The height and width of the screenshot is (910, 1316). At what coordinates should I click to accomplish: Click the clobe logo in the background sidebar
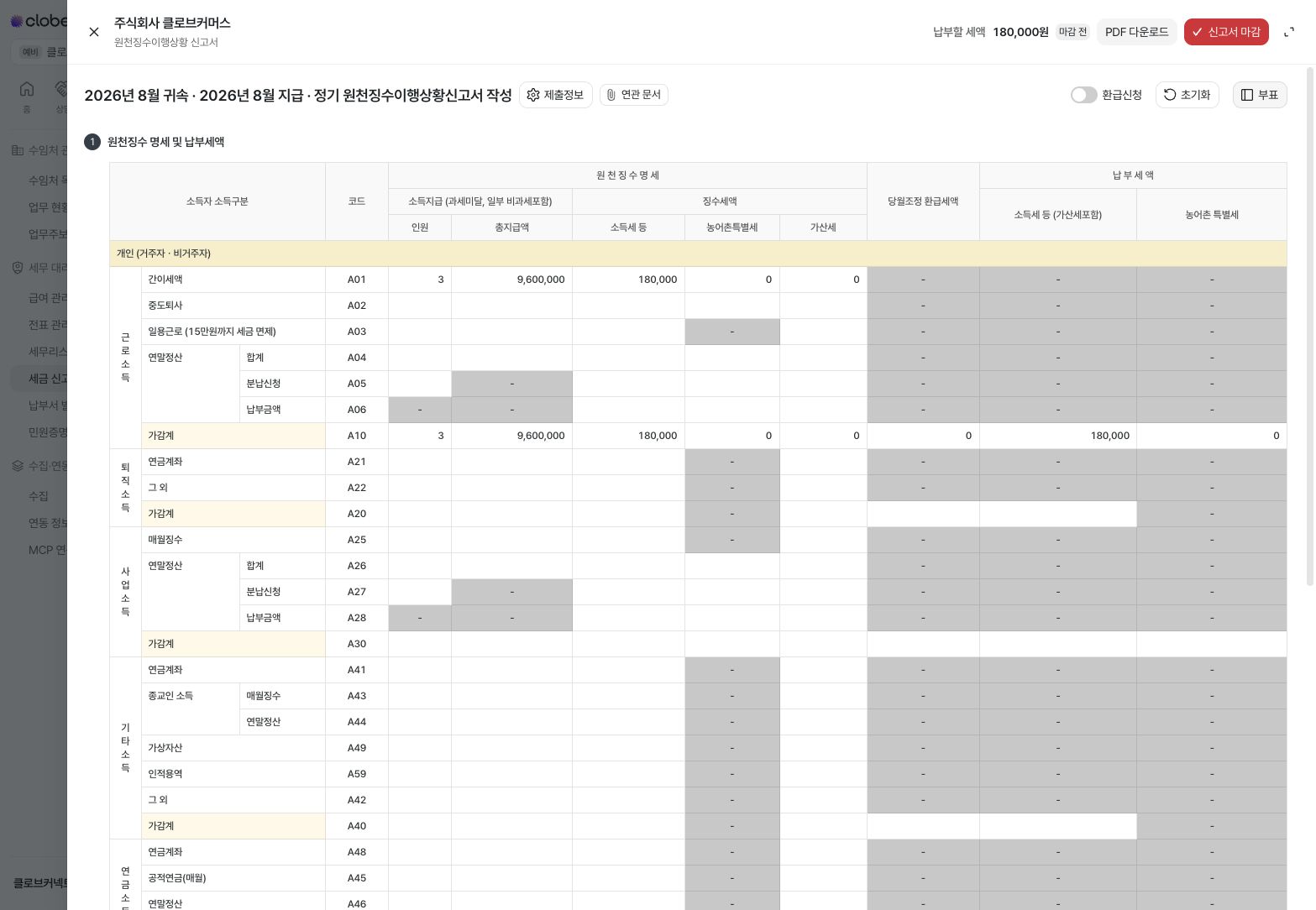[38, 21]
